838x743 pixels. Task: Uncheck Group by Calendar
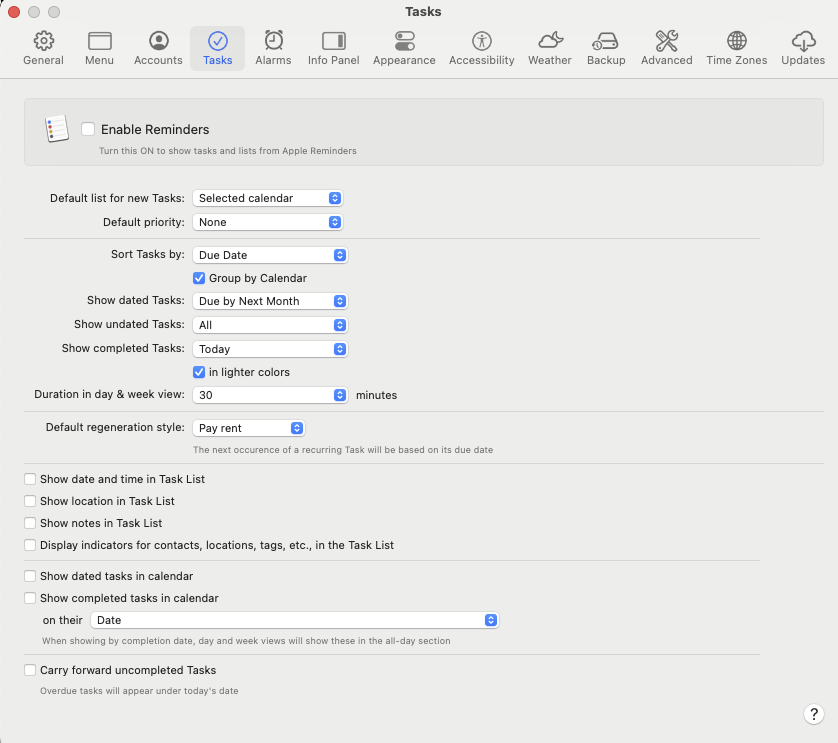tap(199, 278)
